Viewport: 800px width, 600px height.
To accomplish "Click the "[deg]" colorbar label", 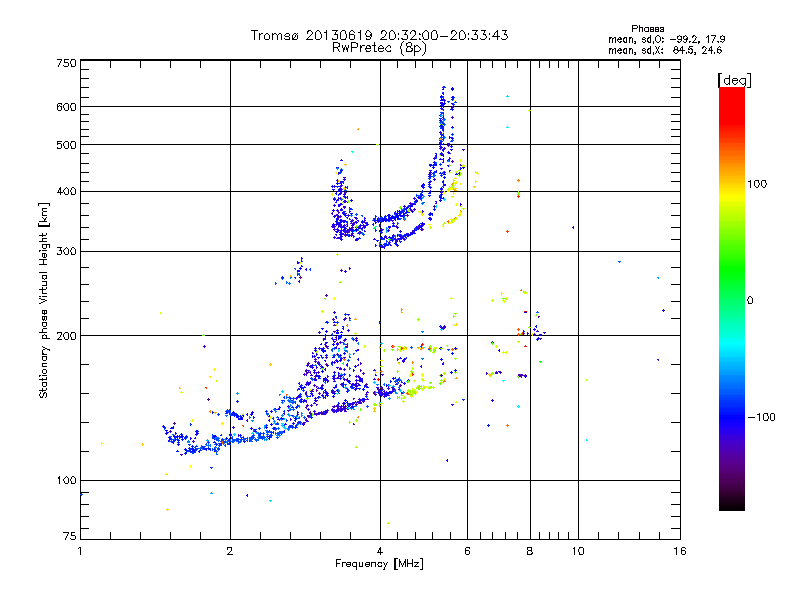I will (x=734, y=80).
